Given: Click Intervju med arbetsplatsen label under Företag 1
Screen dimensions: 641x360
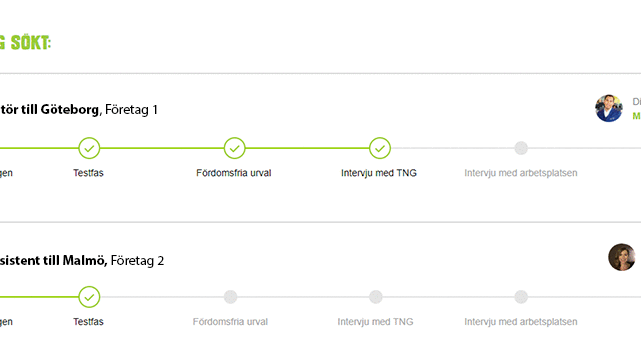Looking at the screenshot, I should pos(521,173).
